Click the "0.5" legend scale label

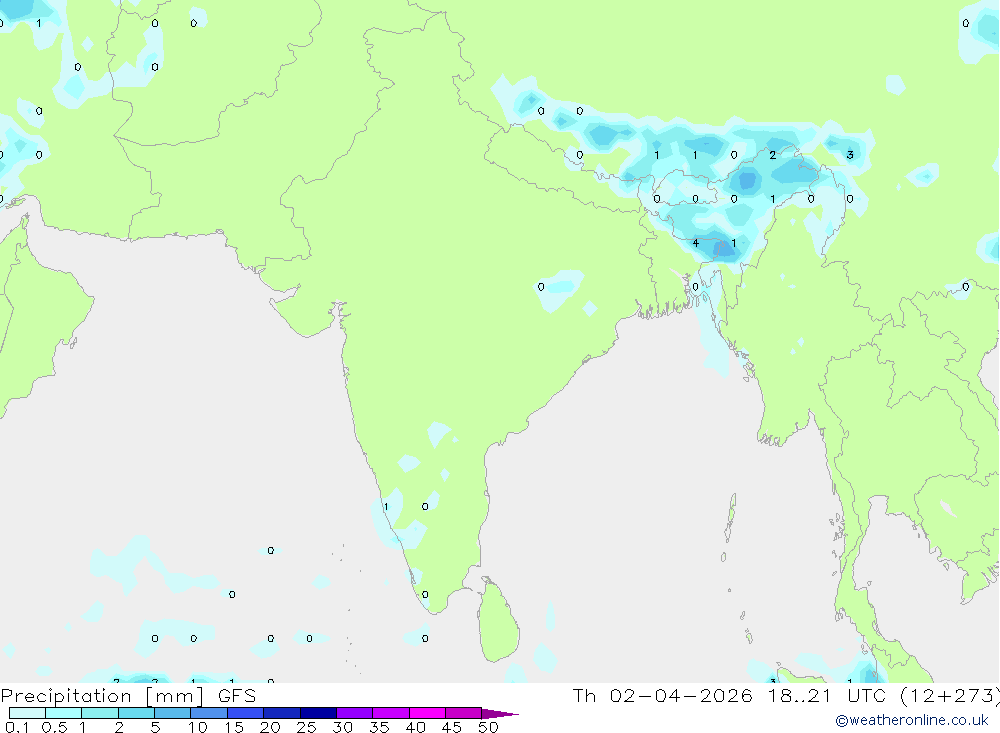click(x=54, y=727)
